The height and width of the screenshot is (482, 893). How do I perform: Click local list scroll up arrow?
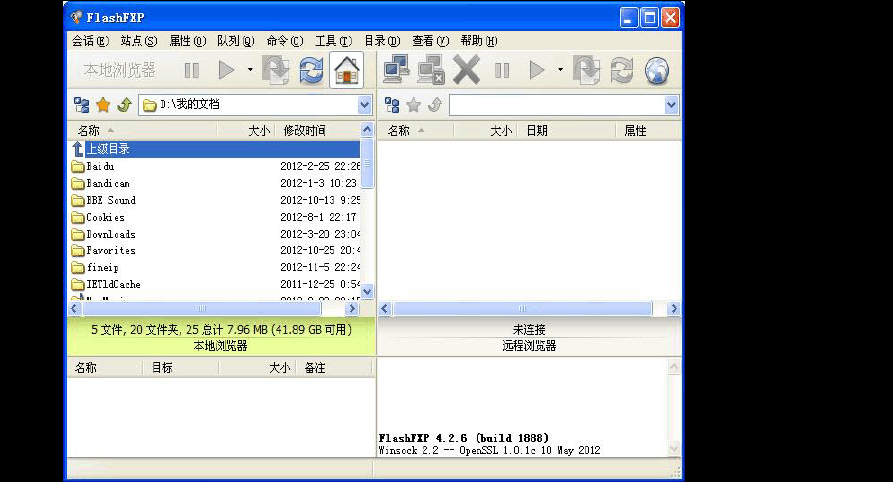[367, 130]
